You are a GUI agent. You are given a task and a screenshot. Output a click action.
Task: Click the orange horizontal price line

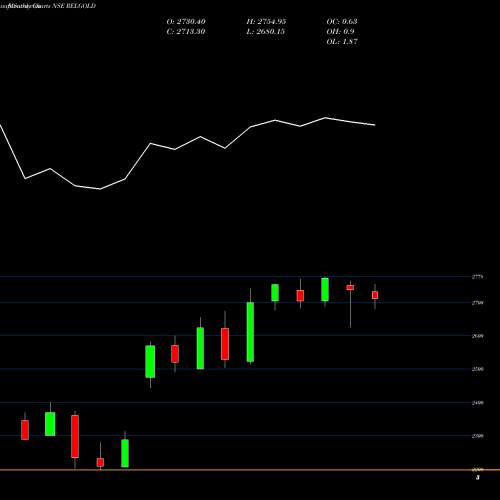250,470
